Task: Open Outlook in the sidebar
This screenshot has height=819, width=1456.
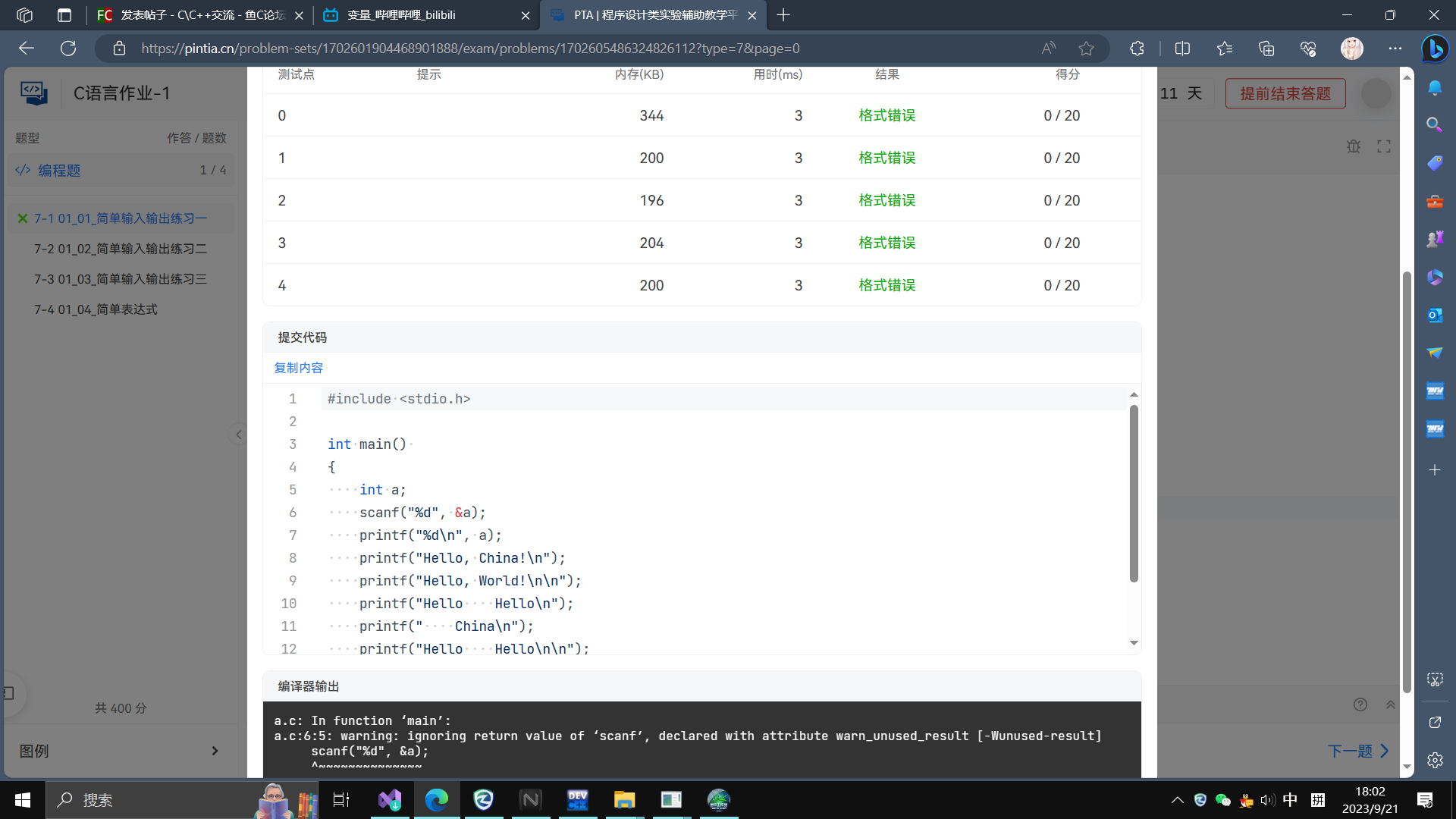Action: click(1435, 315)
